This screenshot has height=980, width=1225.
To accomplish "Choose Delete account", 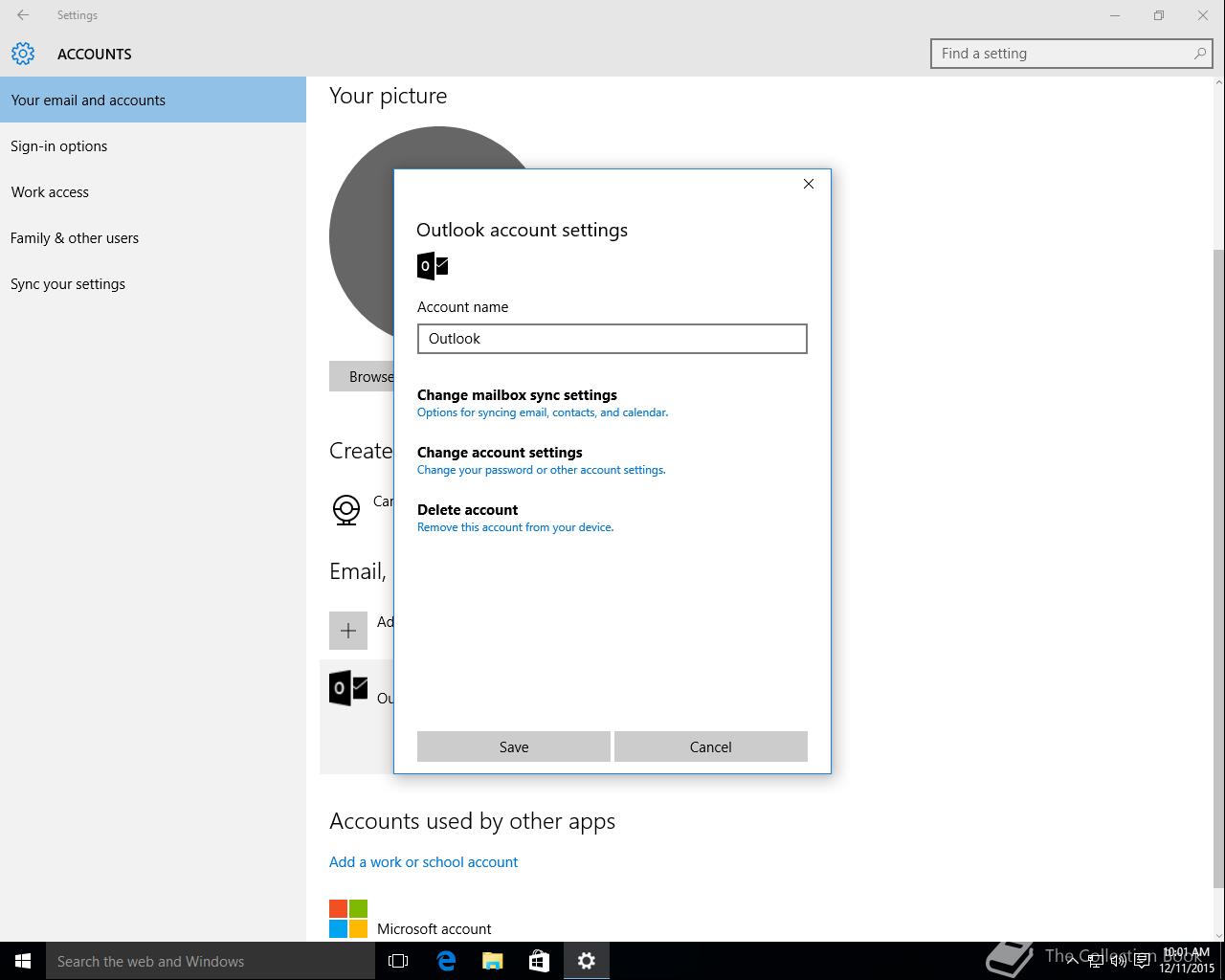I will (515, 518).
